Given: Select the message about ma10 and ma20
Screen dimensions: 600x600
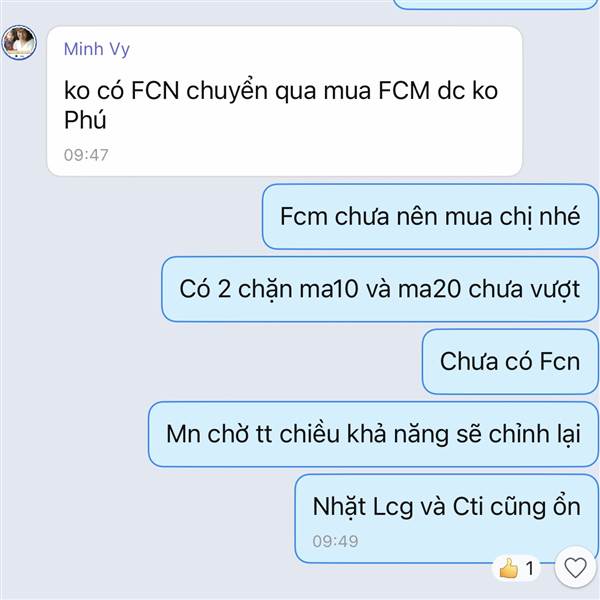Looking at the screenshot, I should pyautogui.click(x=380, y=289).
